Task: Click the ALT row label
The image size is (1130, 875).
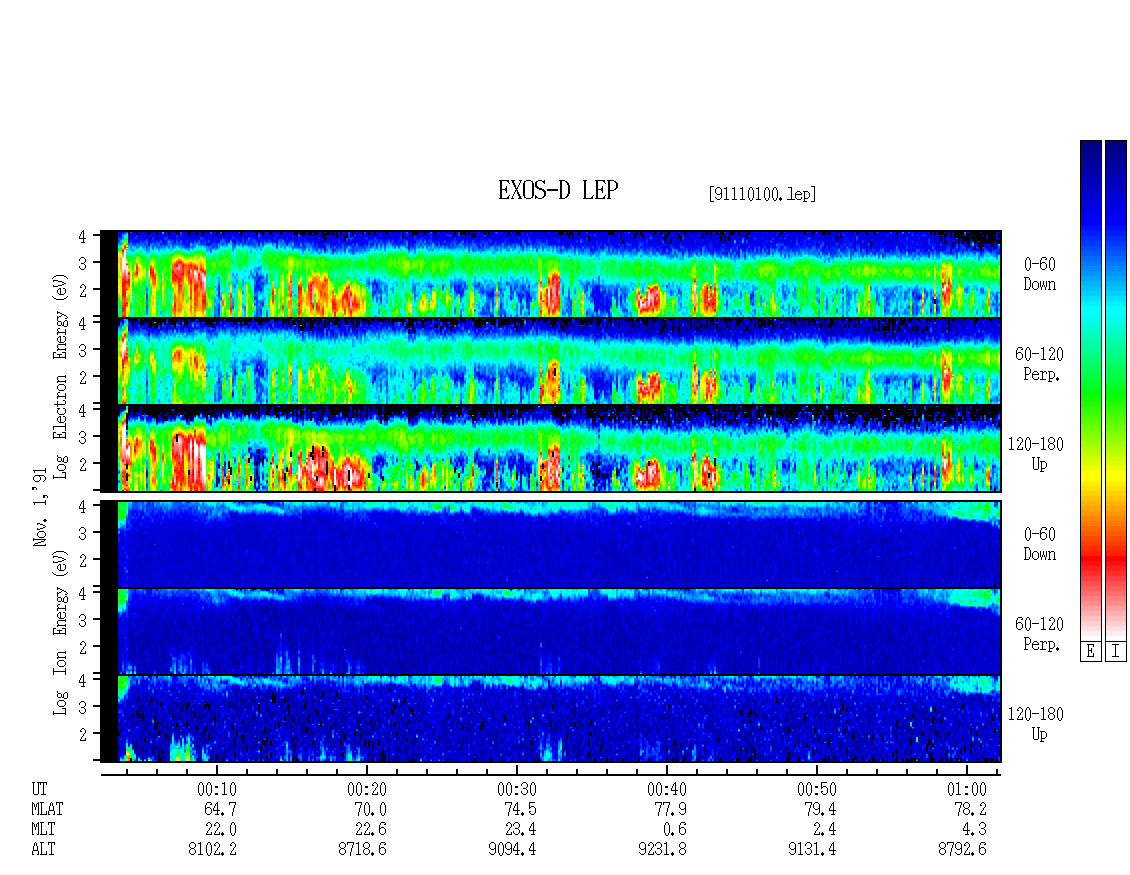Action: click(x=43, y=850)
